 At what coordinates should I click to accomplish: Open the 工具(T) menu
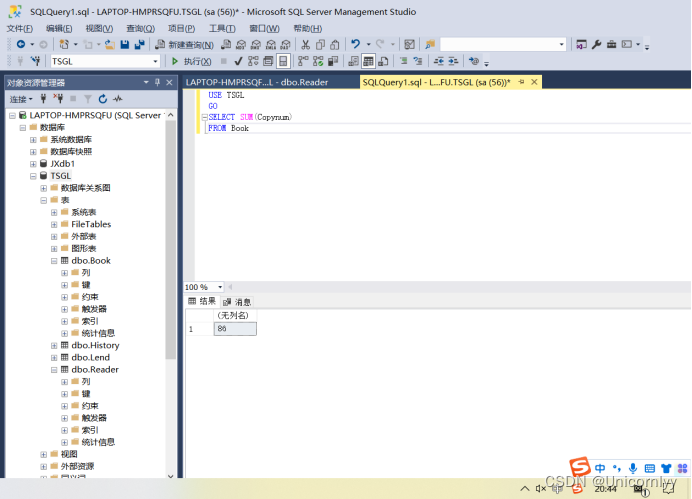point(222,29)
